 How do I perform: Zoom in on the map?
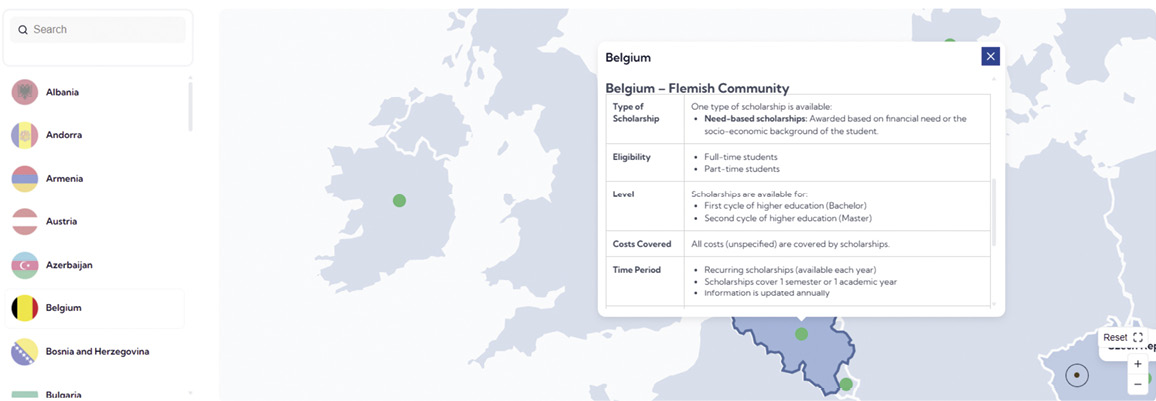(1138, 364)
